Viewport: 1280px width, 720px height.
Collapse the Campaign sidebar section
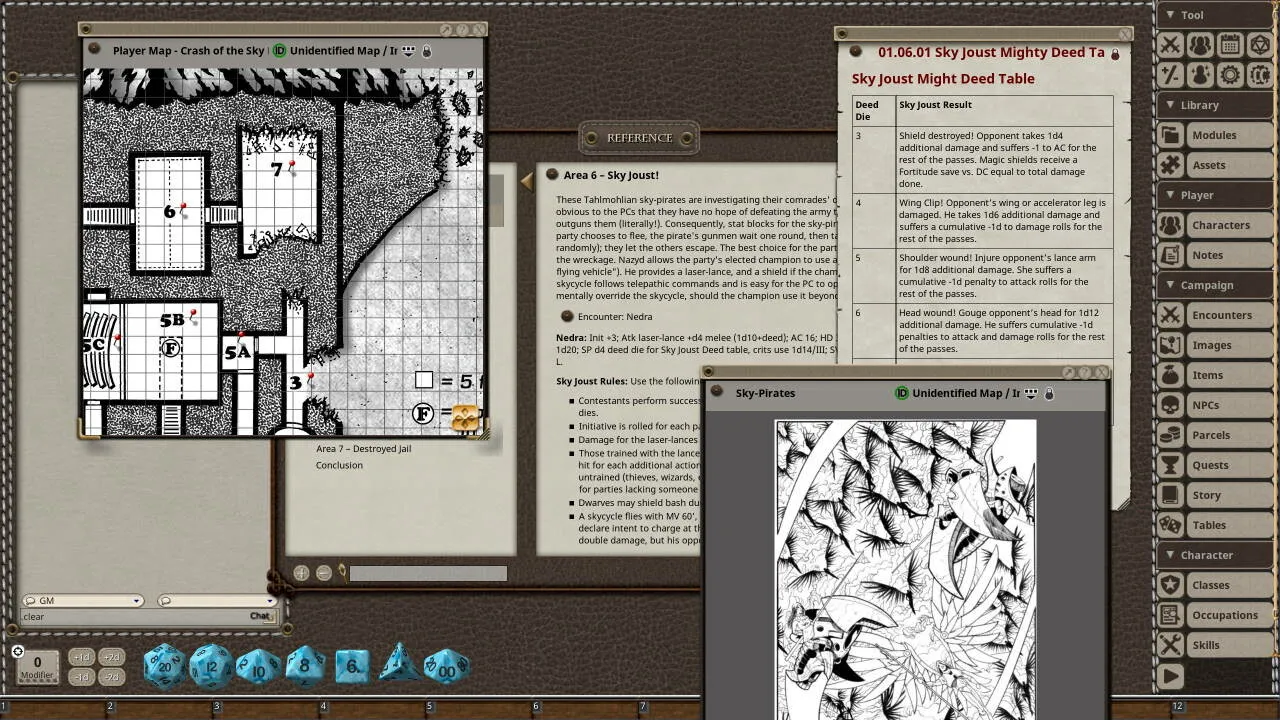coord(1215,285)
